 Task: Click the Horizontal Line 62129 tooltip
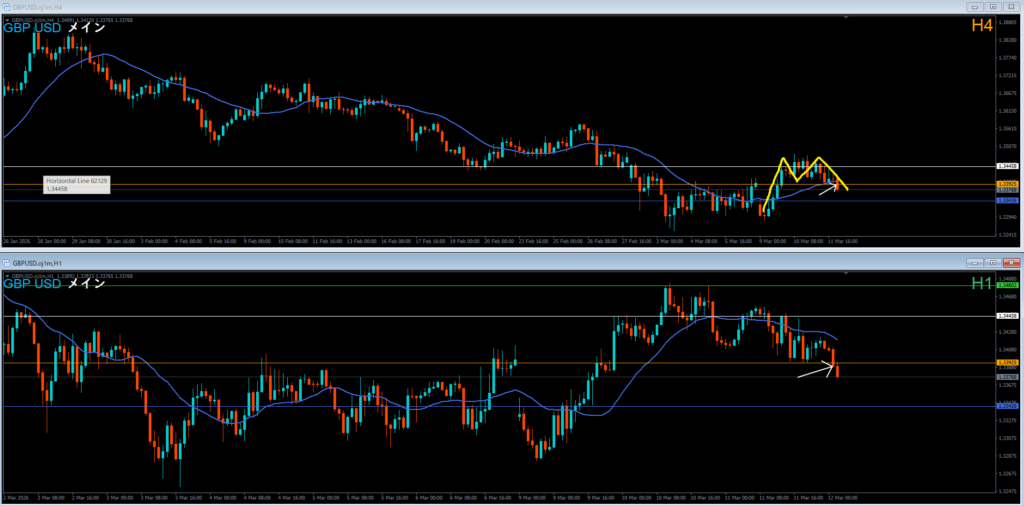click(x=77, y=183)
